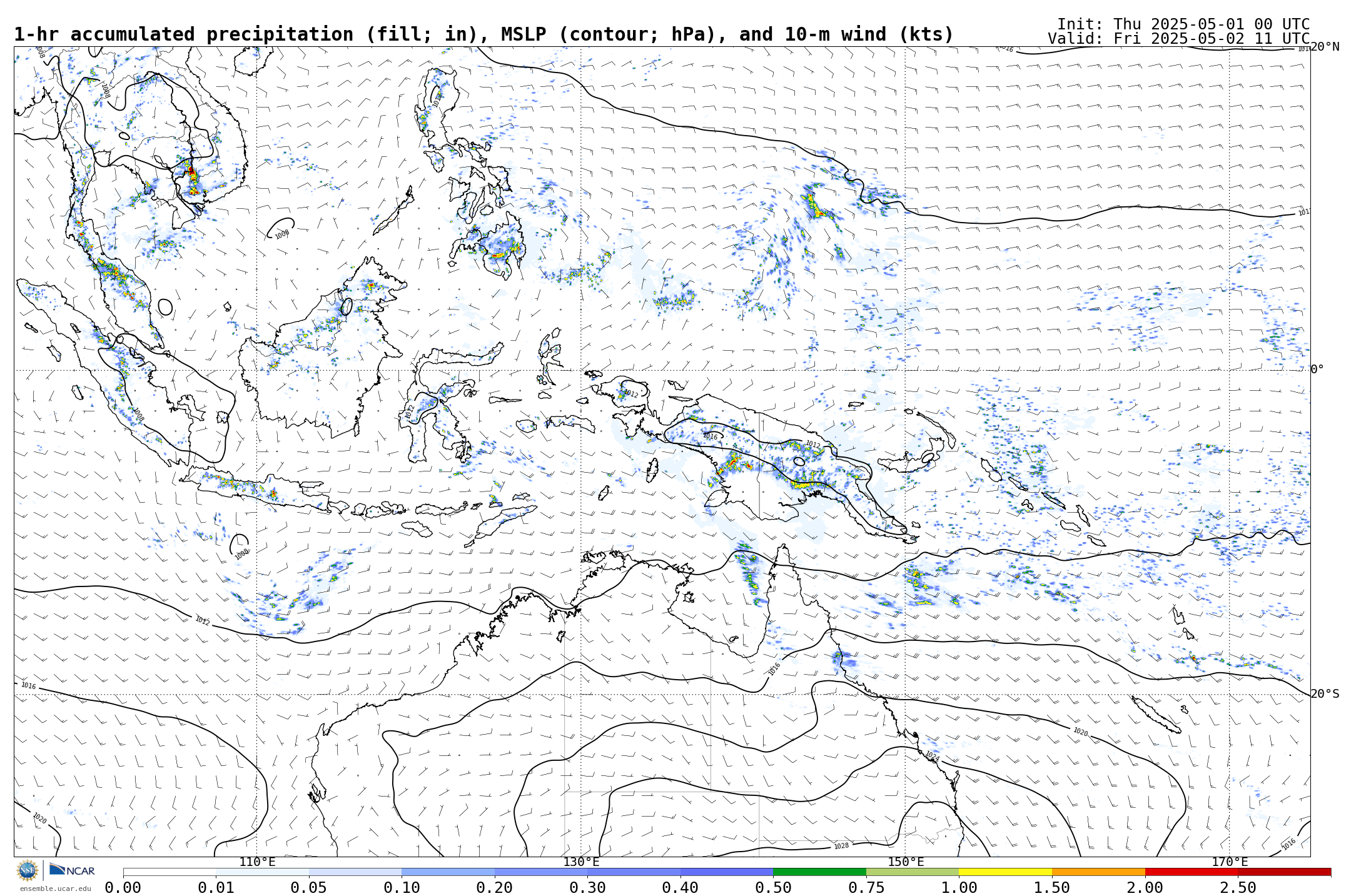Pick the dark green 0.50–0.75 colorbar segment
Viewport: 1351px width, 896px height.
pos(819,872)
